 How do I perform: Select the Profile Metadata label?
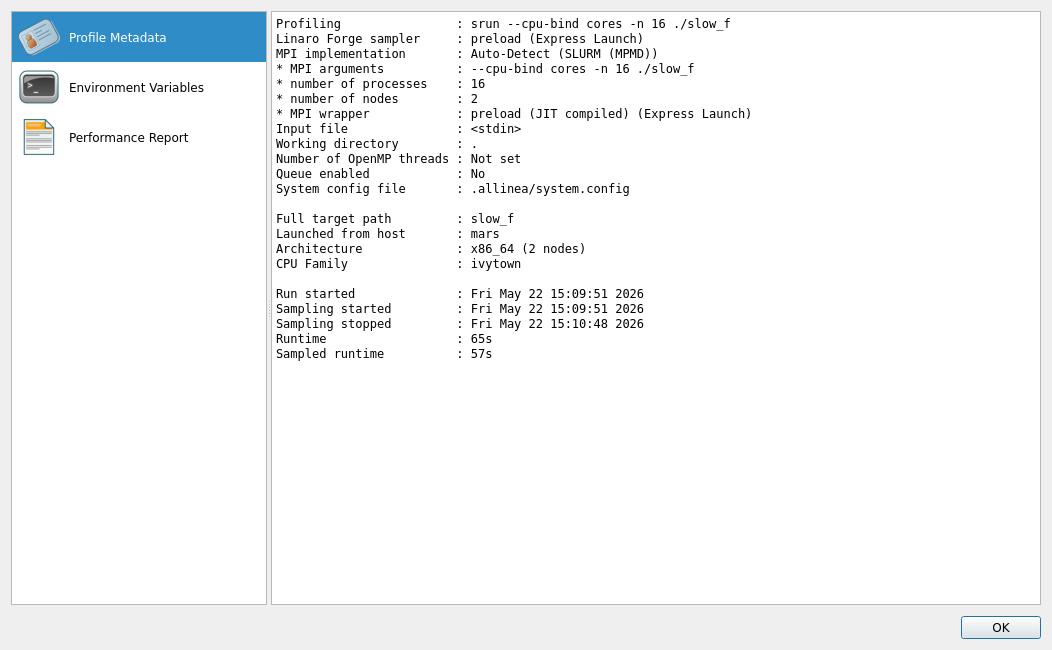pos(117,38)
